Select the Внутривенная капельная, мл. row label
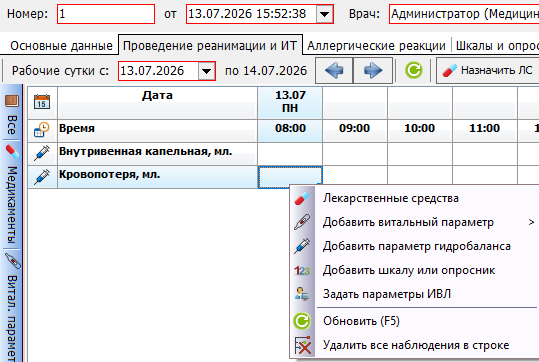The image size is (539, 362). click(x=157, y=153)
